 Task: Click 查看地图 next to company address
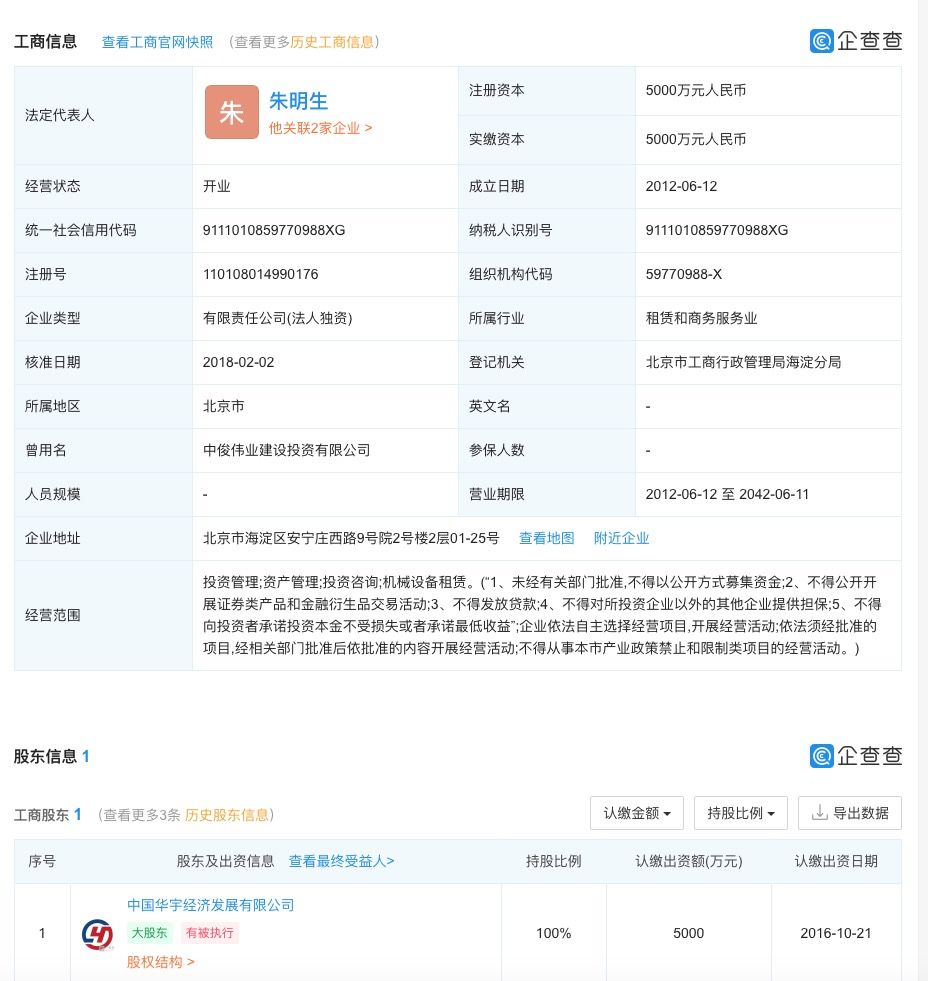click(x=546, y=538)
